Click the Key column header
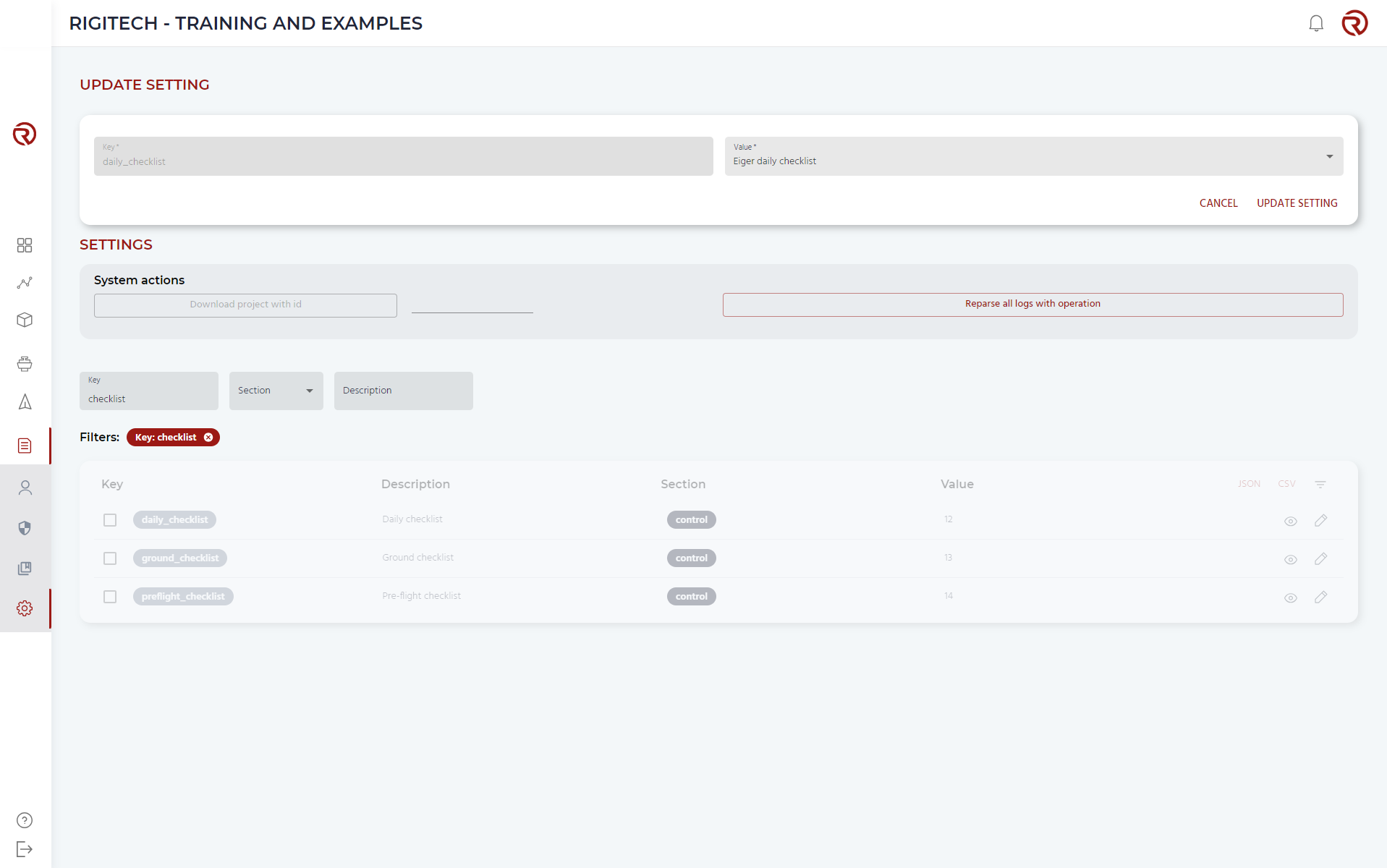Viewport: 1387px width, 868px height. 112,484
